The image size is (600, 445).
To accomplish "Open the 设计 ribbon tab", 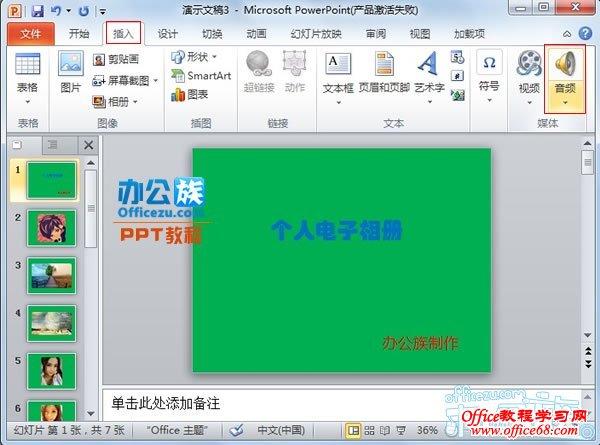I will click(x=168, y=34).
